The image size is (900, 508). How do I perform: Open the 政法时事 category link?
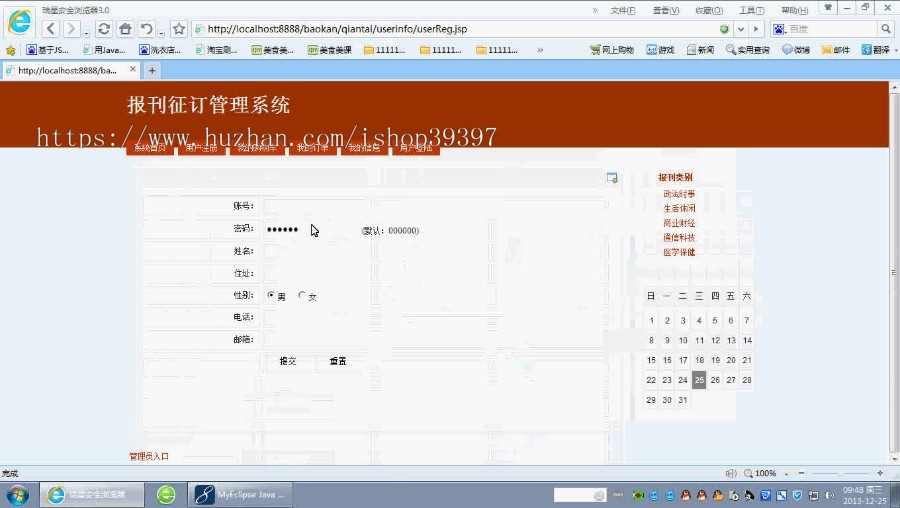click(x=679, y=194)
